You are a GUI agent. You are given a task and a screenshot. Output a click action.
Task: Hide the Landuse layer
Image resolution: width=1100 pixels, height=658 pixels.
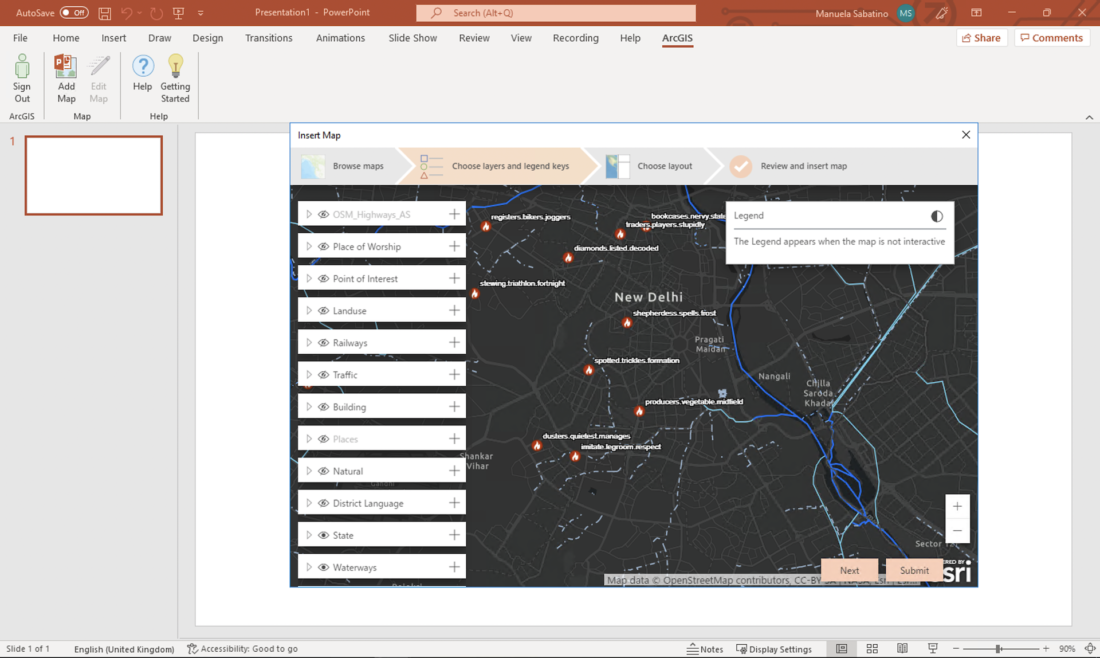(323, 311)
